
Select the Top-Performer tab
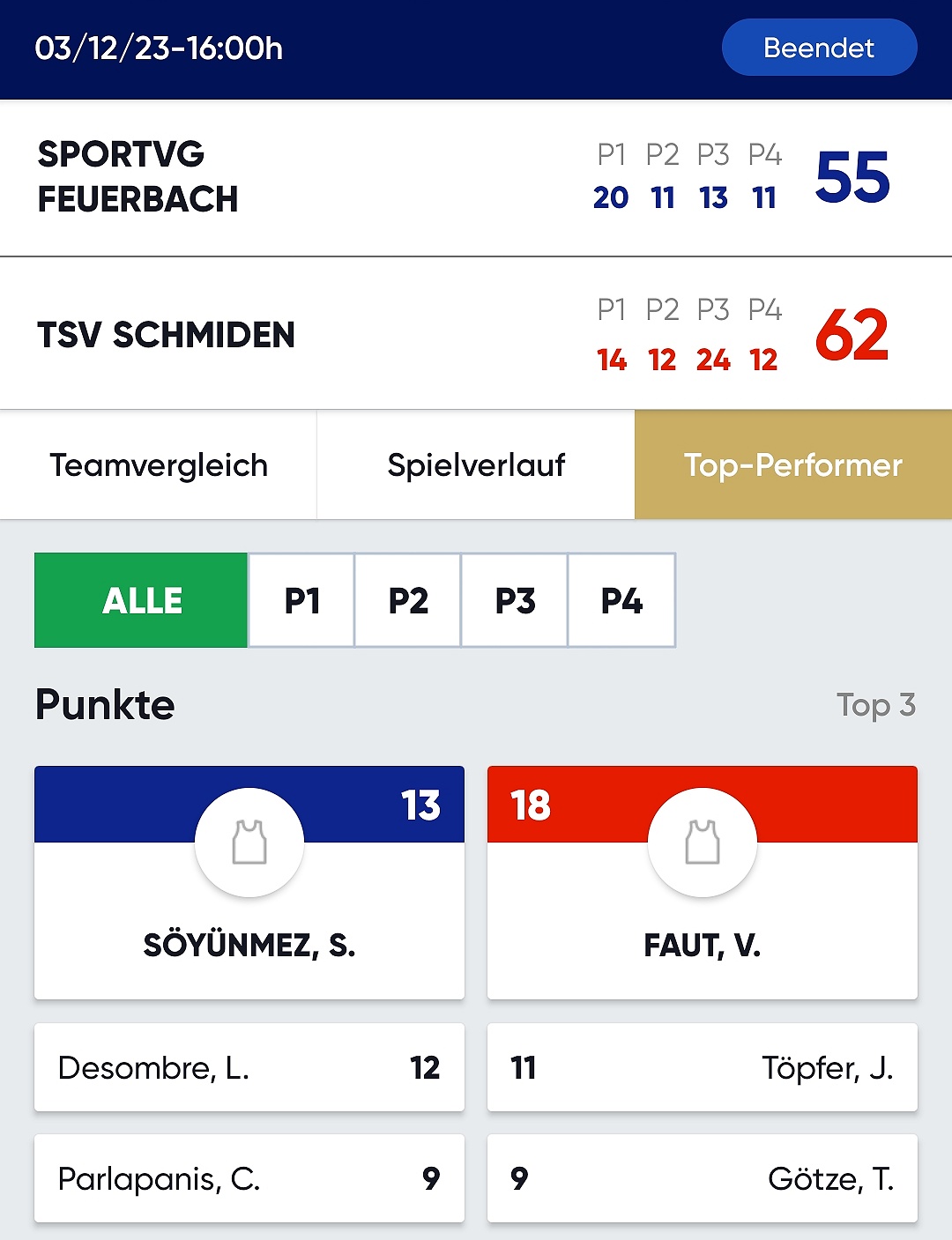[x=793, y=464]
